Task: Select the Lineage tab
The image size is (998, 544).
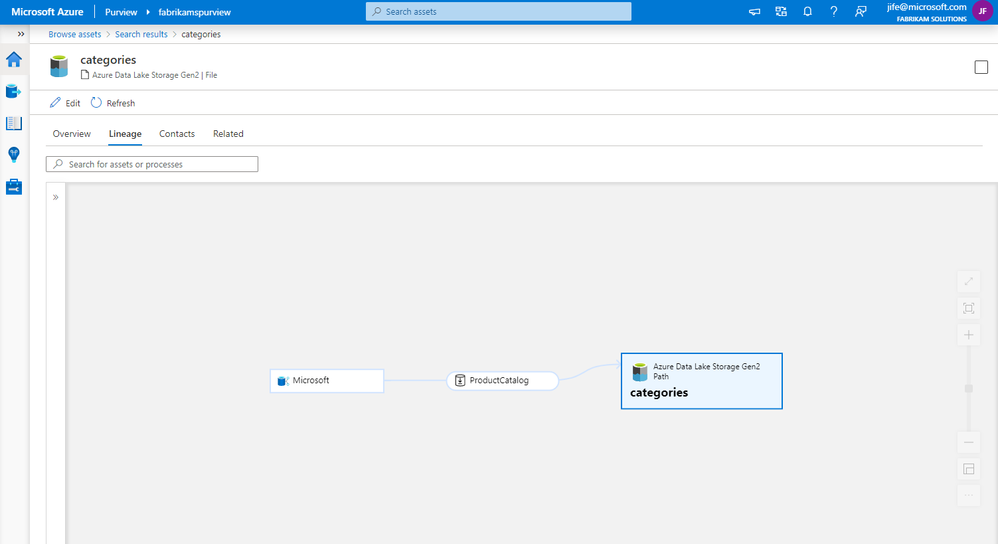Action: point(125,134)
